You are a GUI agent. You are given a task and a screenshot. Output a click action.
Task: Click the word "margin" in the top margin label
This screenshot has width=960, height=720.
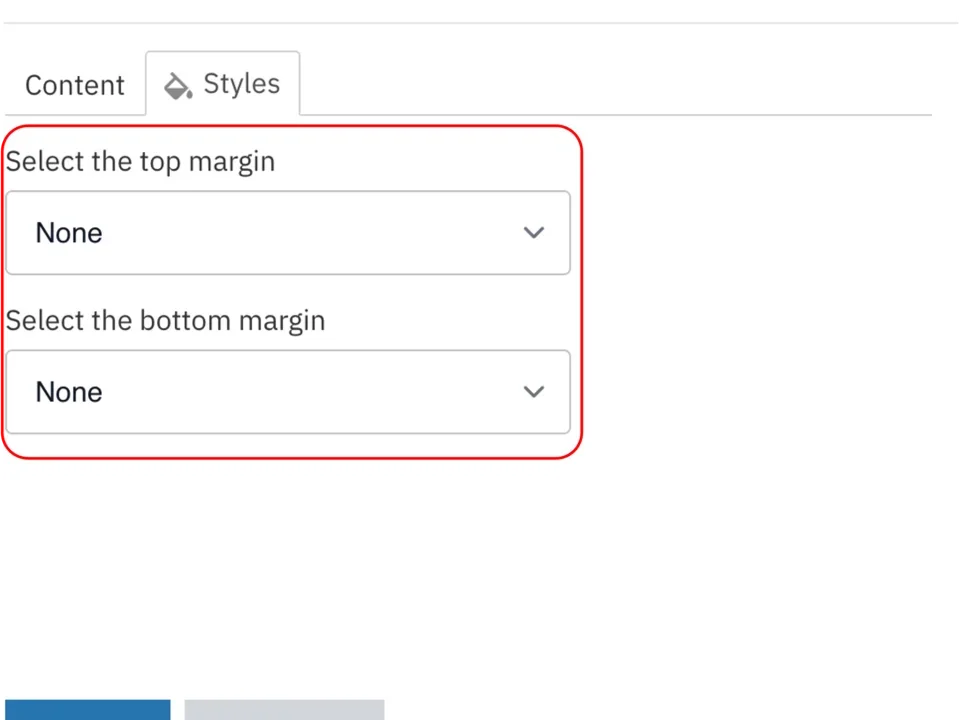pyautogui.click(x=231, y=162)
